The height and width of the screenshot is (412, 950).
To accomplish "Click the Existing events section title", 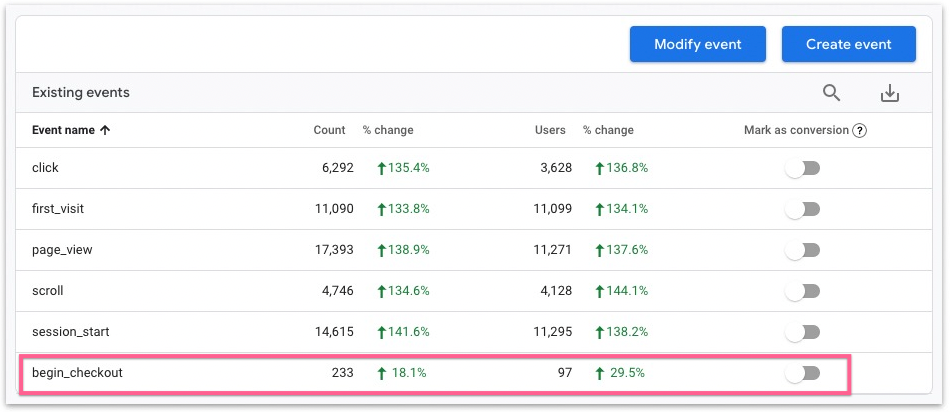I will (81, 93).
